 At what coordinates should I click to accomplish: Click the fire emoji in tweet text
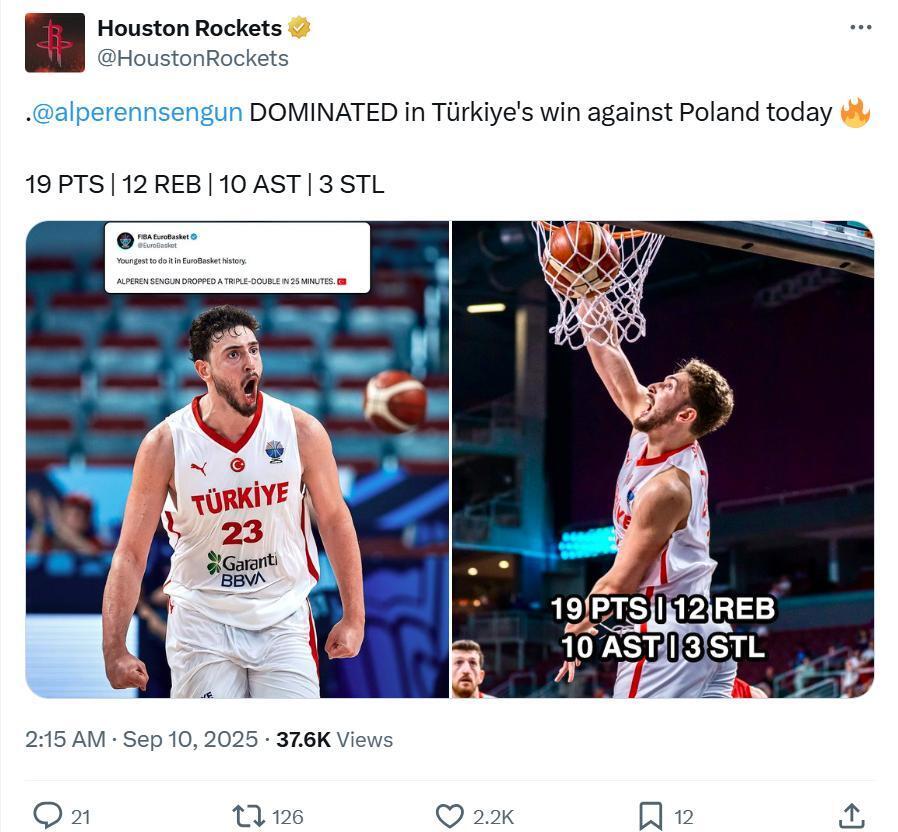pyautogui.click(x=855, y=113)
